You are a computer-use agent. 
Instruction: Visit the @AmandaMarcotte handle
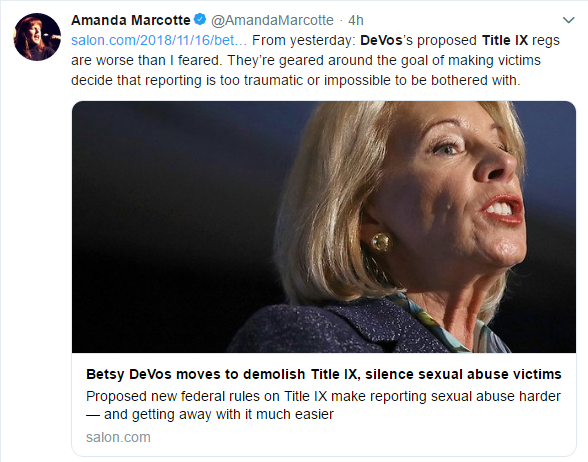(x=272, y=20)
